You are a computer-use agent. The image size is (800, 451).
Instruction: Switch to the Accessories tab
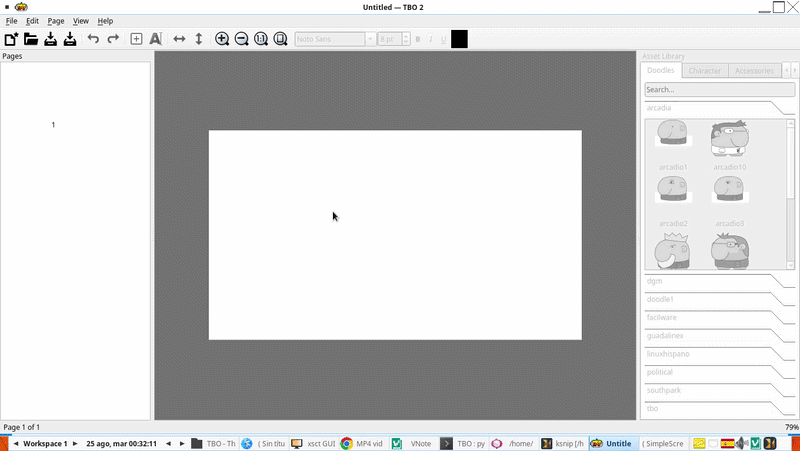(x=754, y=71)
